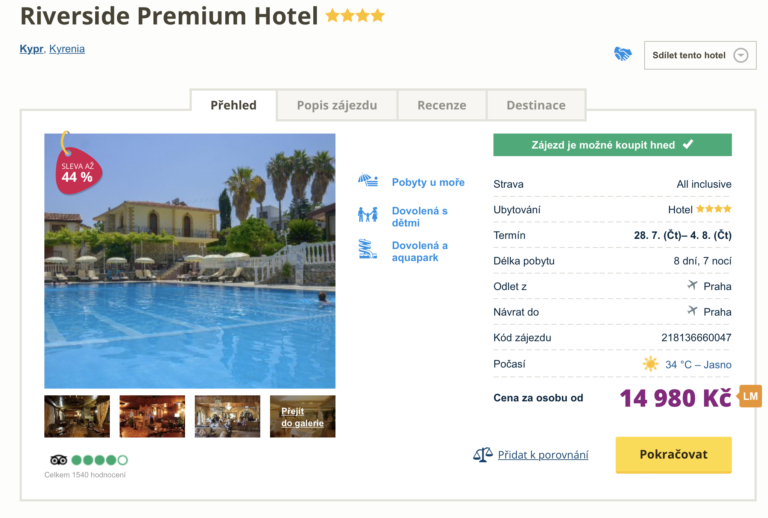The height and width of the screenshot is (518, 768).
Task: Click the family icon for Dovolená s dětmi
Action: click(x=368, y=215)
